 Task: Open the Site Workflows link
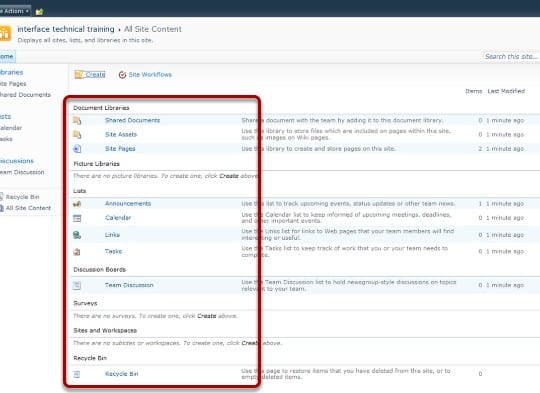(150, 74)
